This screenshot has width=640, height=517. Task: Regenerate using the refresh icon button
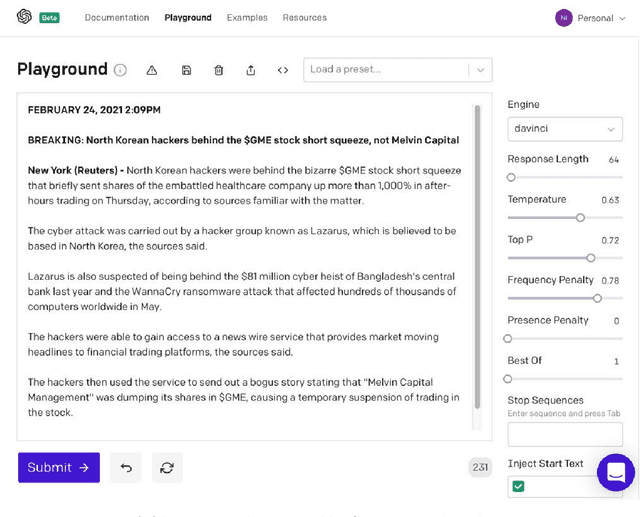(x=167, y=467)
